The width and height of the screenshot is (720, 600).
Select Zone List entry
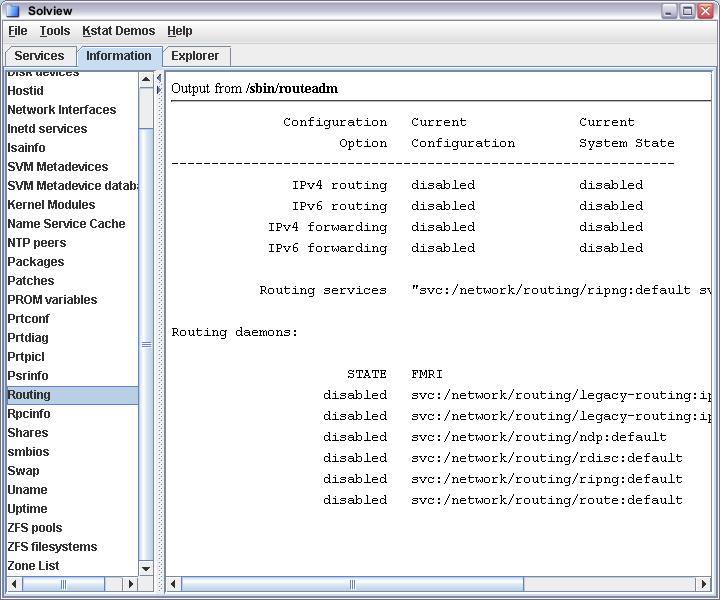click(x=73, y=566)
